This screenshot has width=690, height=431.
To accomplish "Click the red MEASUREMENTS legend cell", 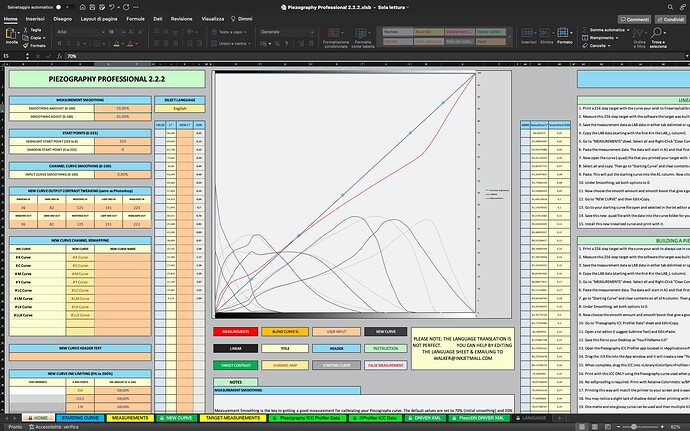I will point(235,332).
